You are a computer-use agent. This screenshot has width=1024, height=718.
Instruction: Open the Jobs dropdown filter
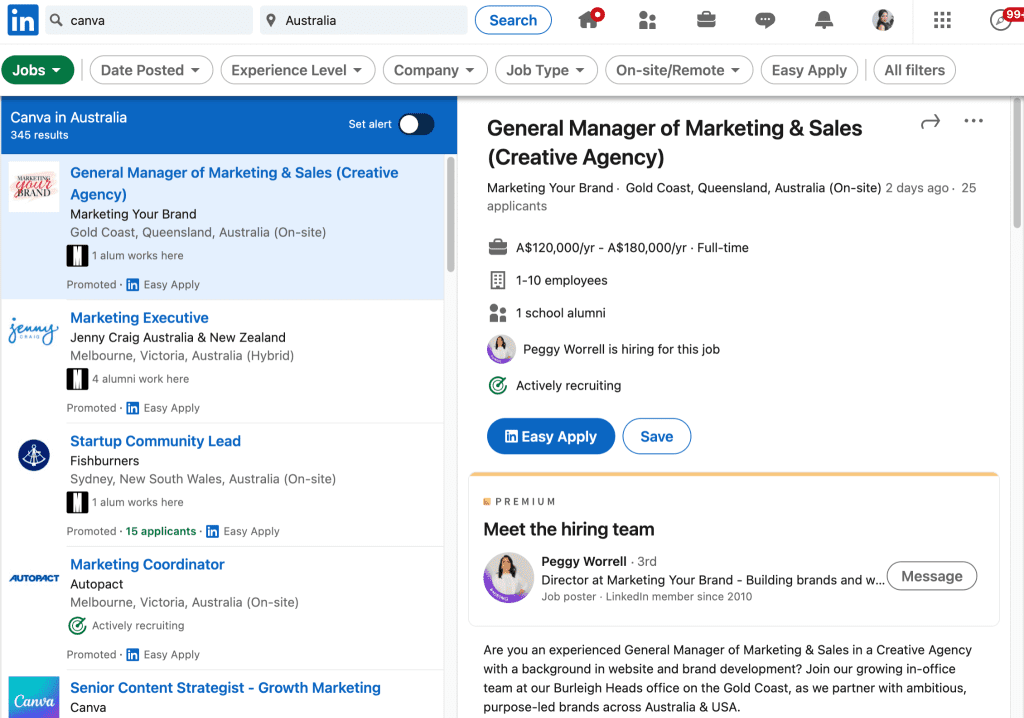coord(37,70)
